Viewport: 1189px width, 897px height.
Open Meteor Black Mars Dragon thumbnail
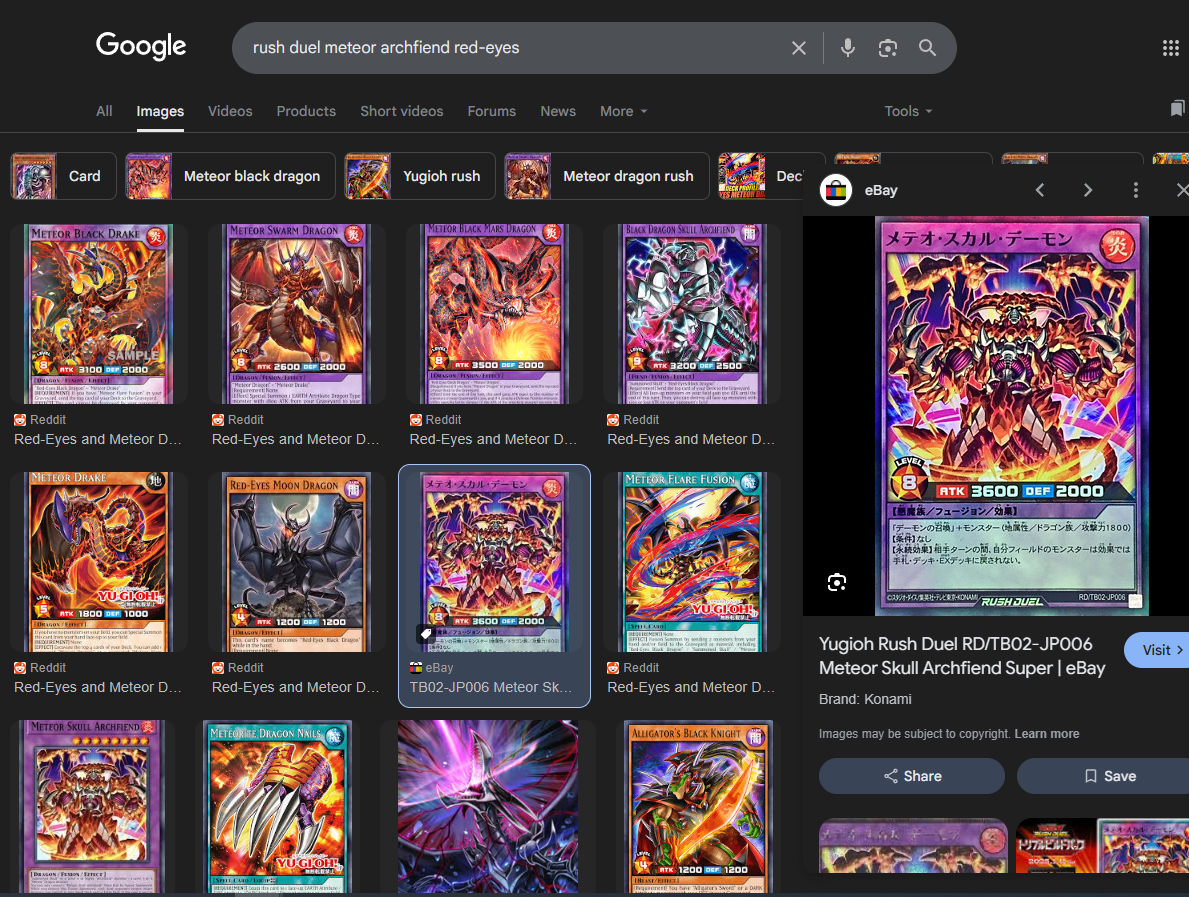(494, 314)
